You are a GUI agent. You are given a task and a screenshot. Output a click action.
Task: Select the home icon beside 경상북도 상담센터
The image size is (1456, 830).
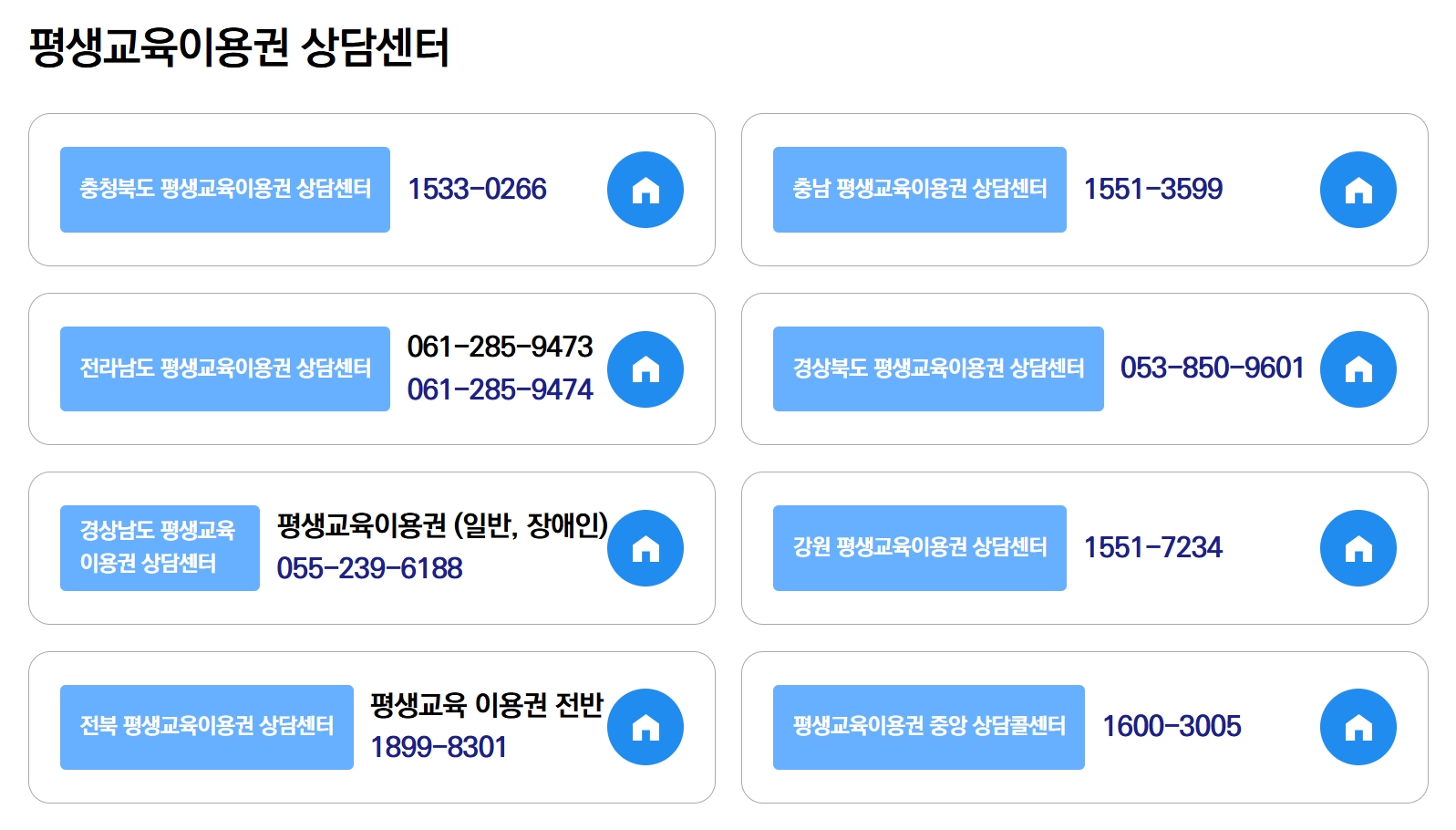pos(1358,368)
